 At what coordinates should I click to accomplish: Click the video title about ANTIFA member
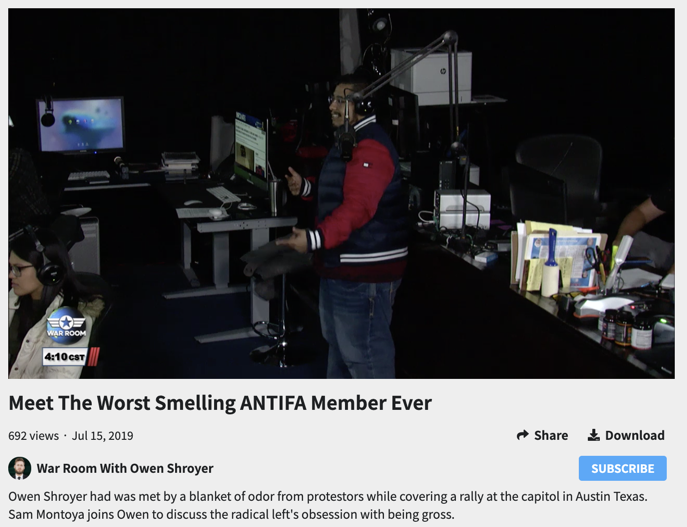(220, 403)
